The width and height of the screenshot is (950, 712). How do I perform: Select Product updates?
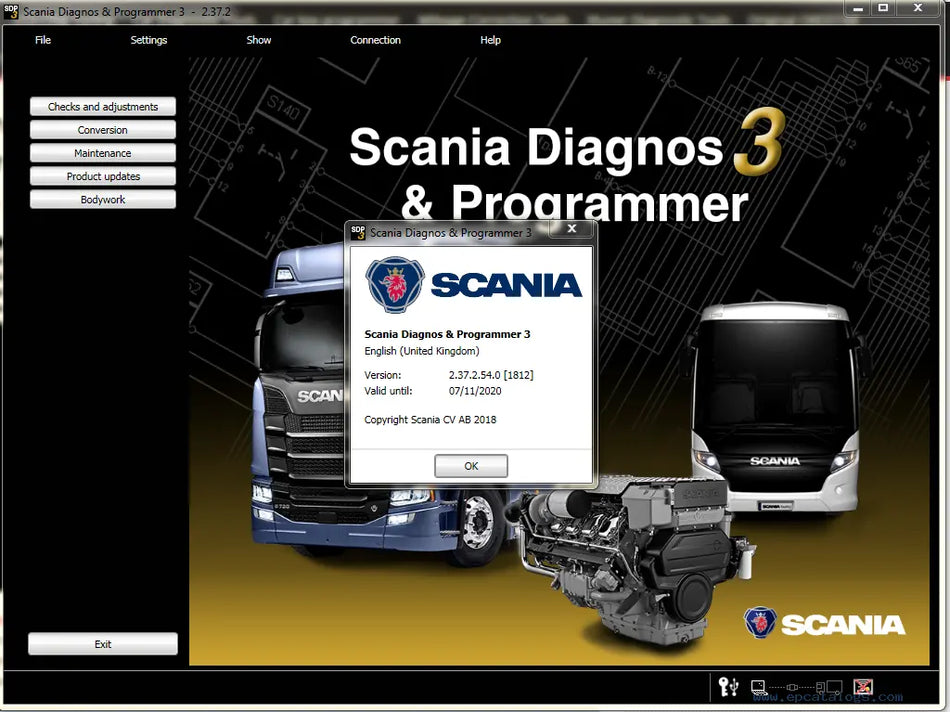pos(102,175)
